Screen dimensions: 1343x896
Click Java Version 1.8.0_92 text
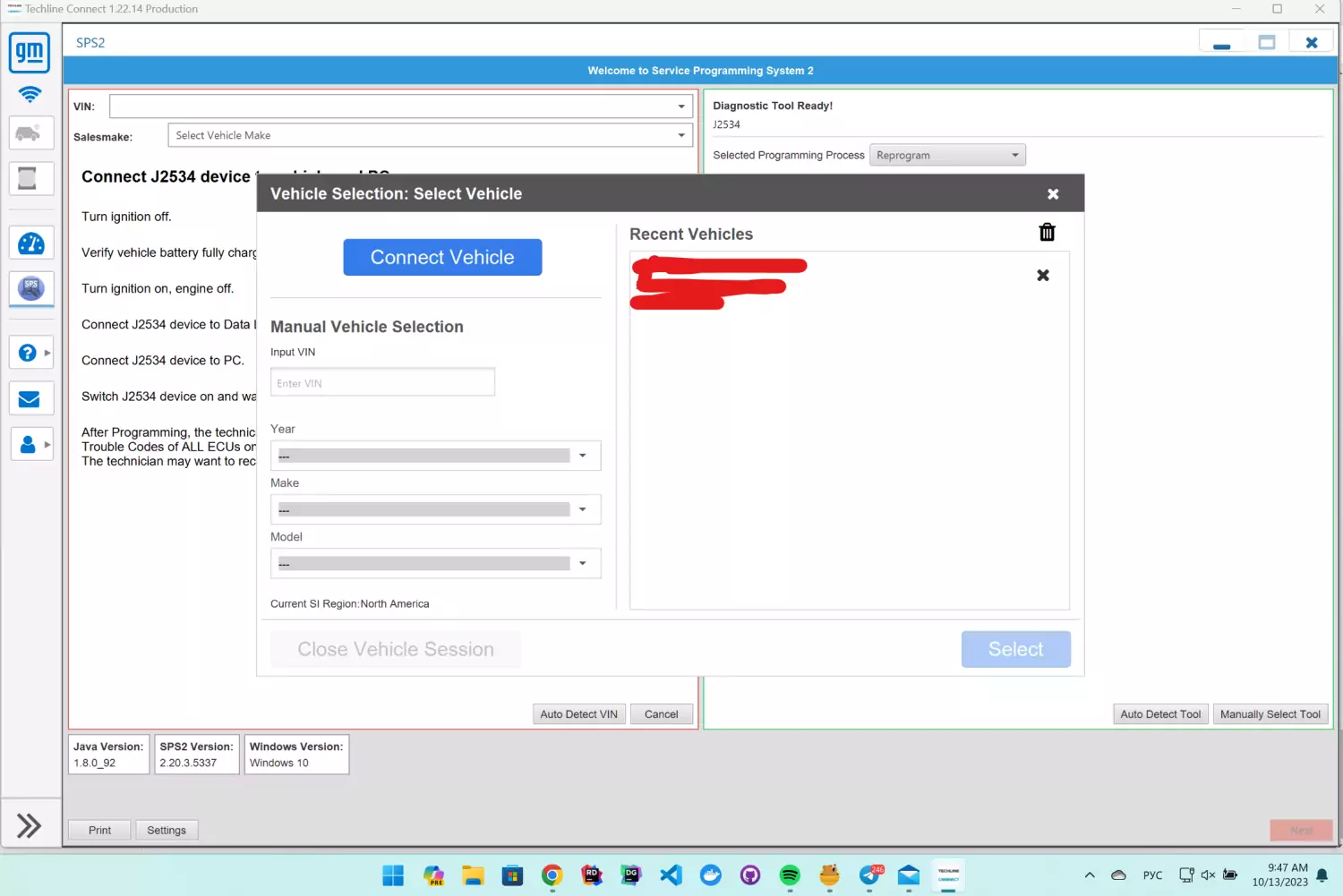(x=108, y=755)
